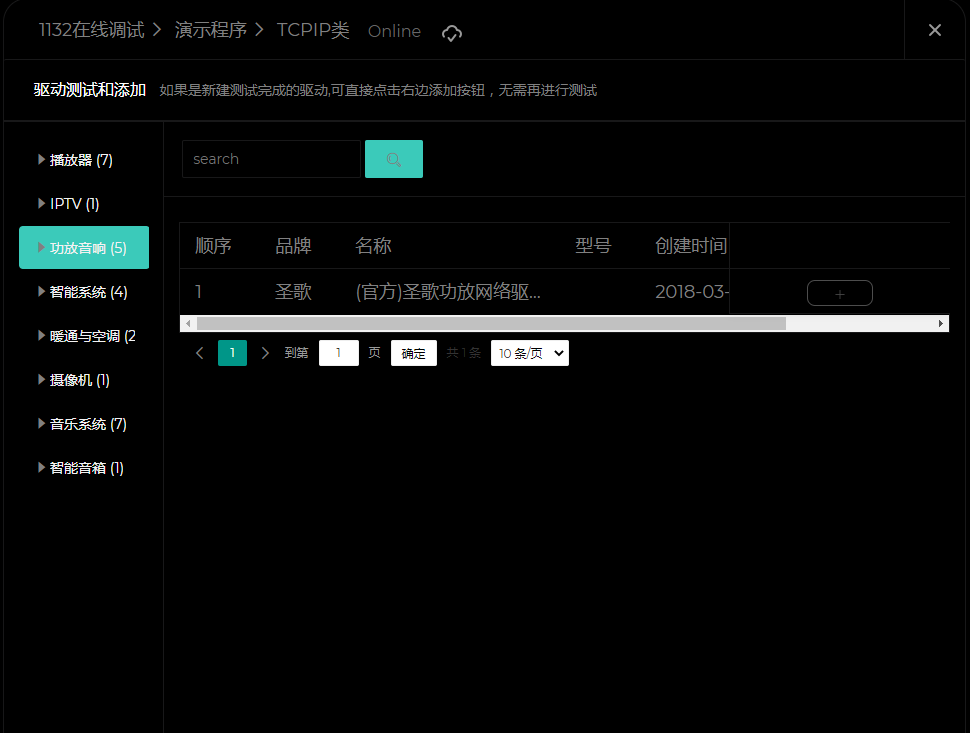
Task: Select the 功放音响 (5) category
Action: [x=87, y=248]
